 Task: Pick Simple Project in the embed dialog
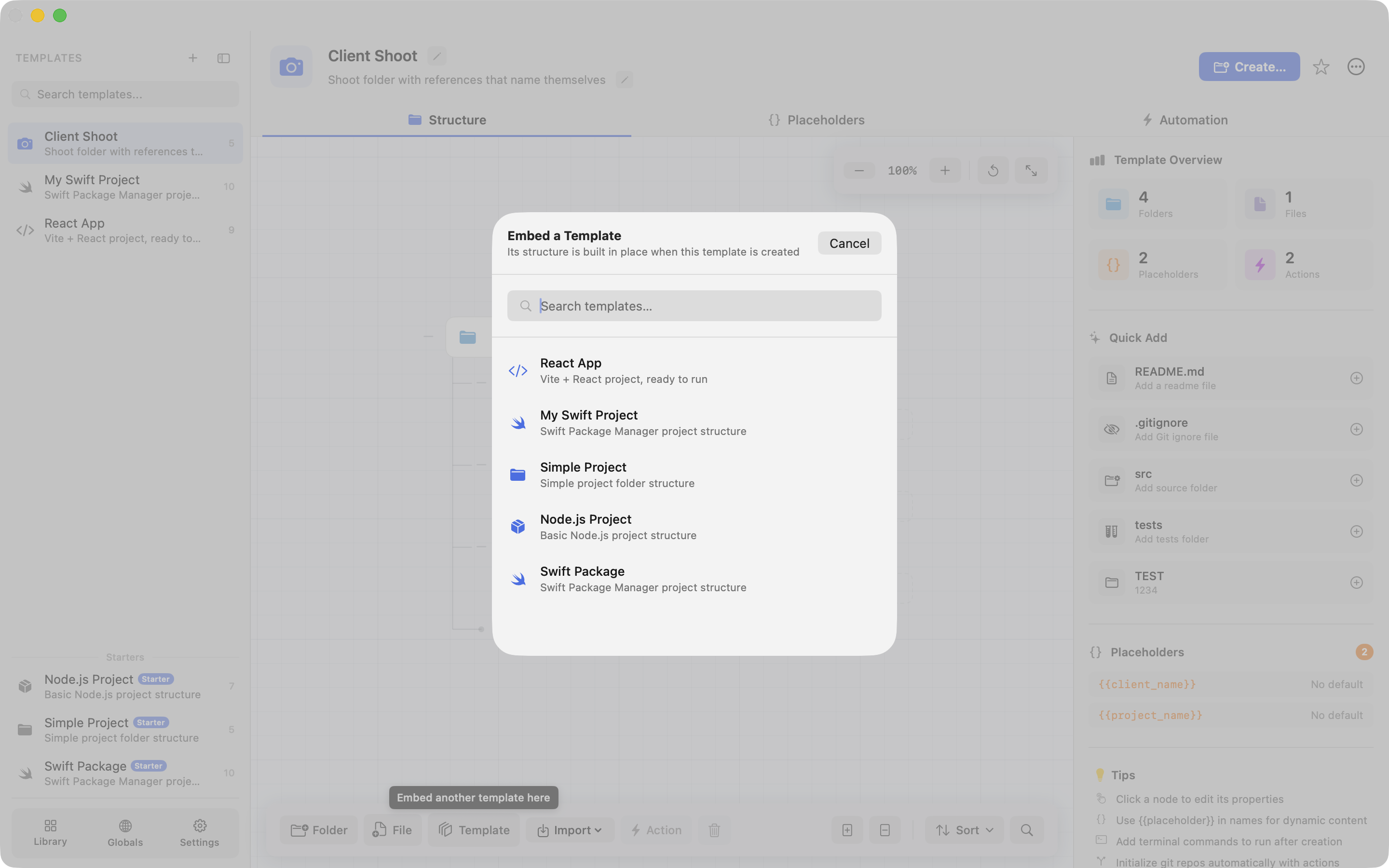point(694,475)
